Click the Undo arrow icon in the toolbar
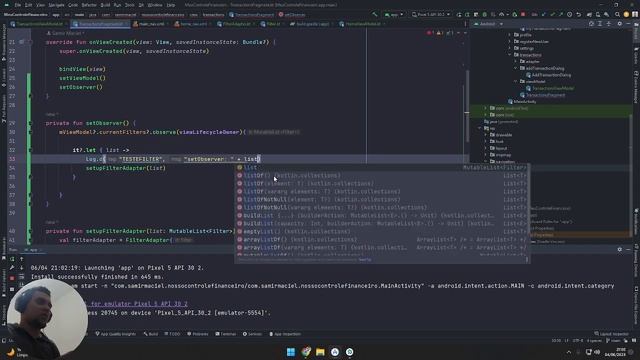640x360 pixels. pos(578,15)
